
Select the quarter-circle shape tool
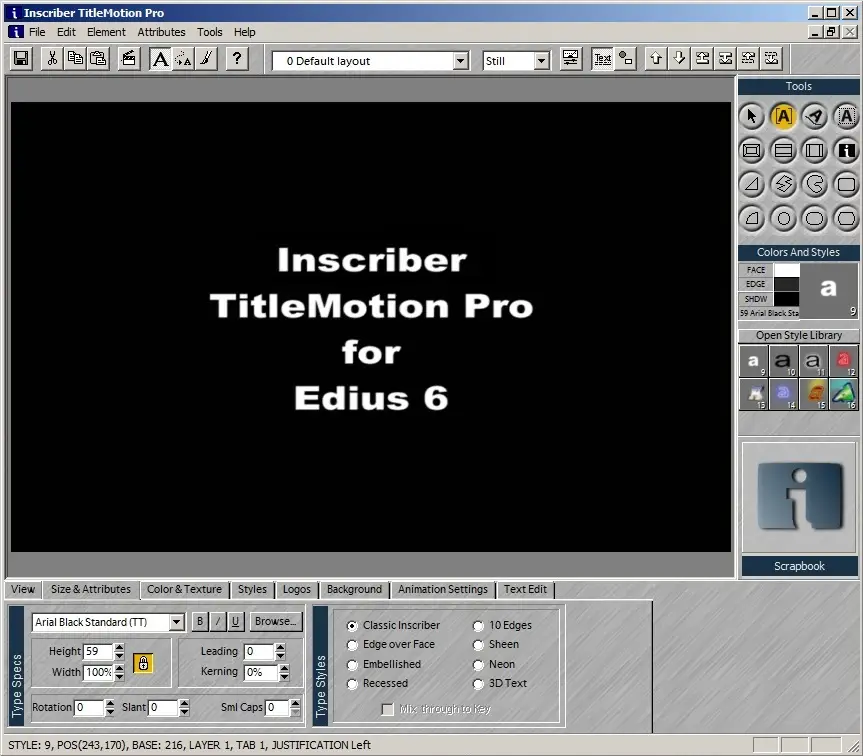[752, 218]
